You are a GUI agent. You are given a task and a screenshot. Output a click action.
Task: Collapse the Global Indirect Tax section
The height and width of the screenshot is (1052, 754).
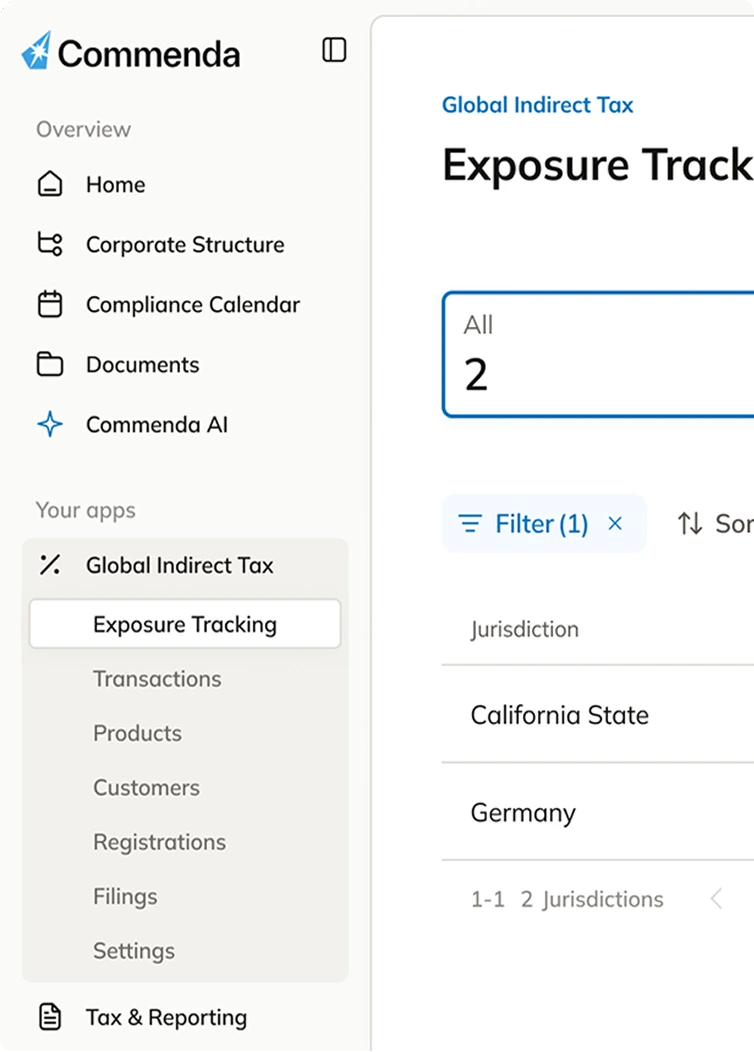point(180,565)
